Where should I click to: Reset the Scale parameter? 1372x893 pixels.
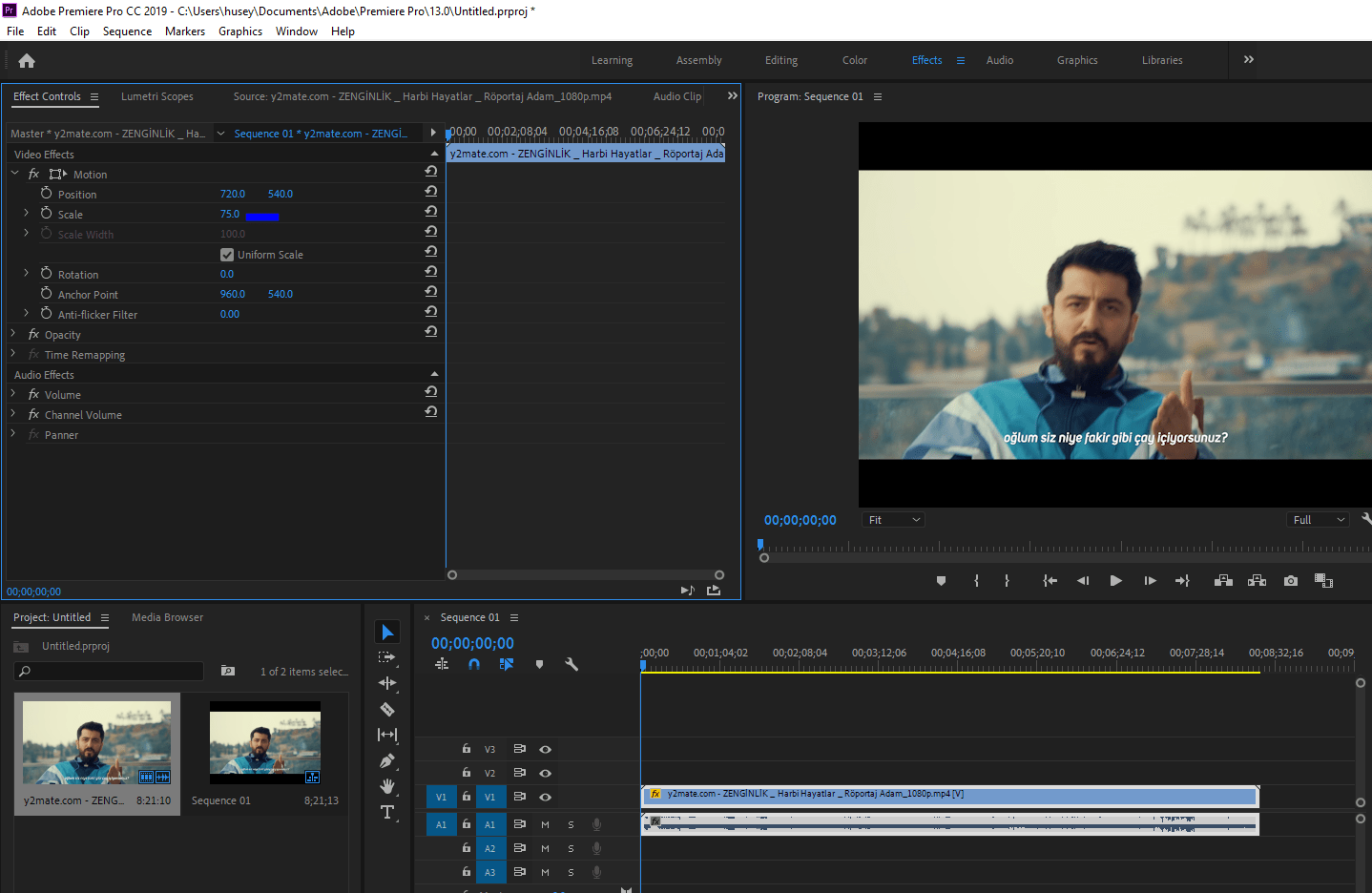(431, 212)
